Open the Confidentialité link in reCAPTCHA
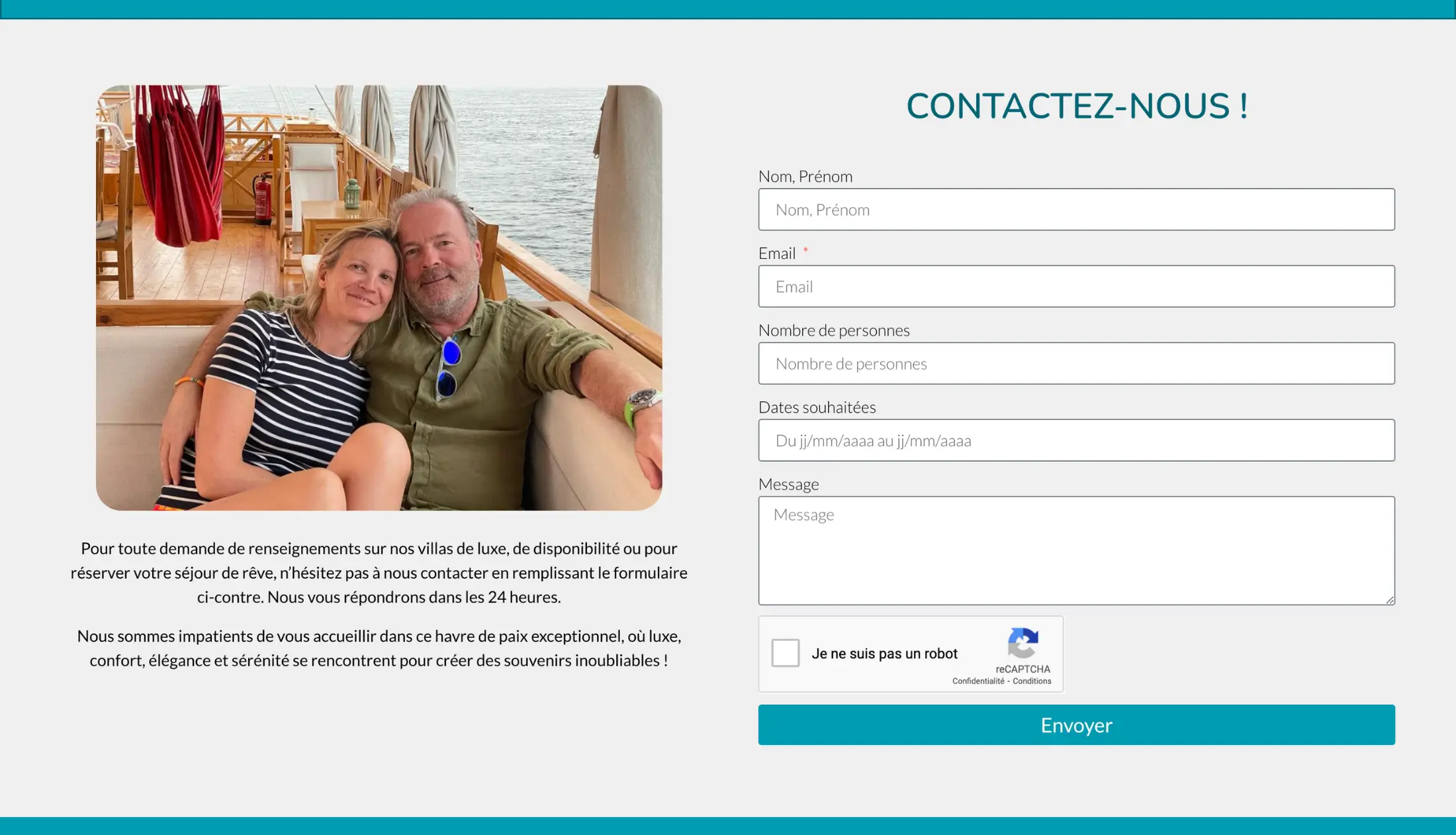Screen dimensions: 1456x835 pyautogui.click(x=978, y=681)
